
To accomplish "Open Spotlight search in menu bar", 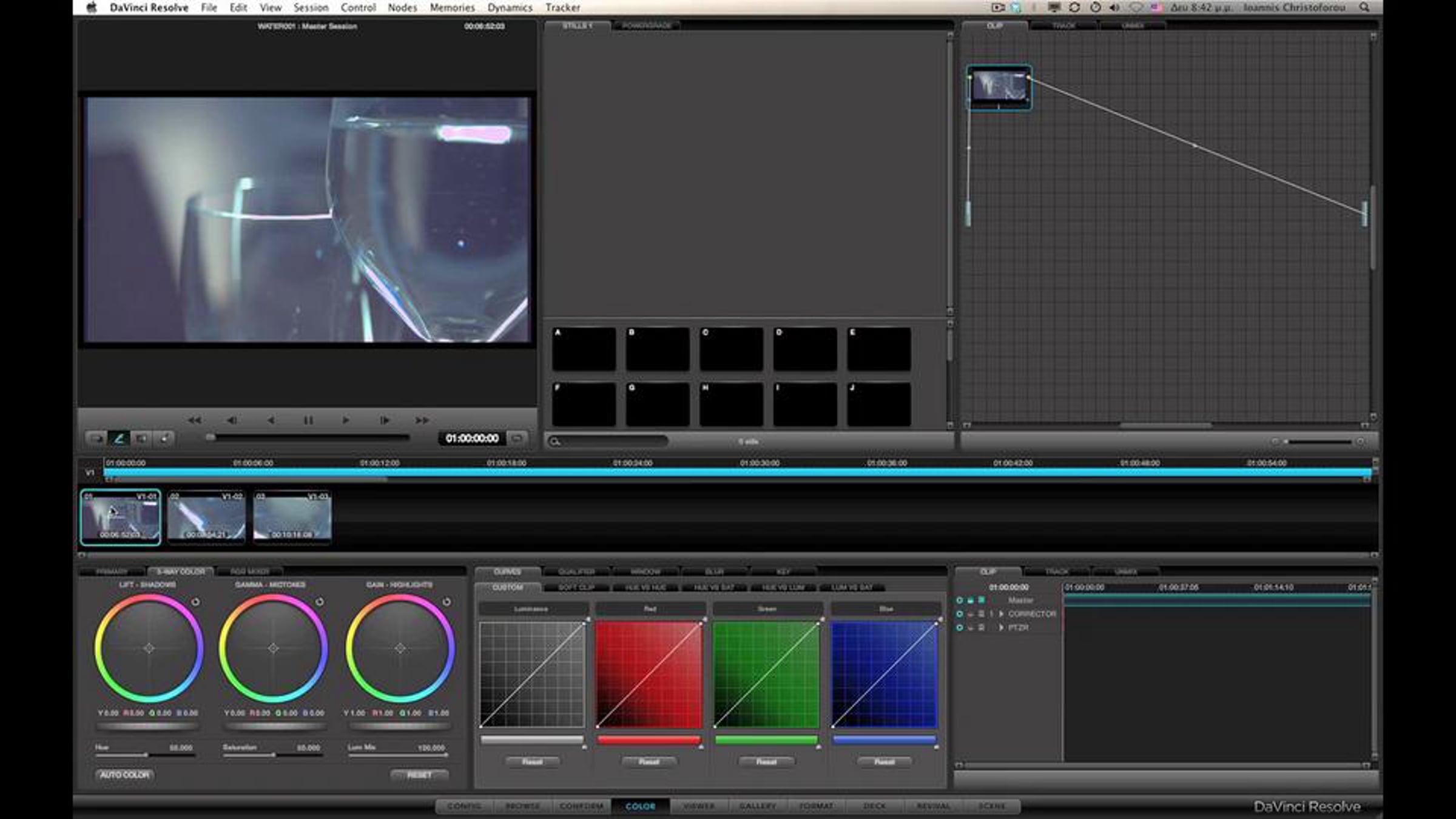I will point(1364,7).
